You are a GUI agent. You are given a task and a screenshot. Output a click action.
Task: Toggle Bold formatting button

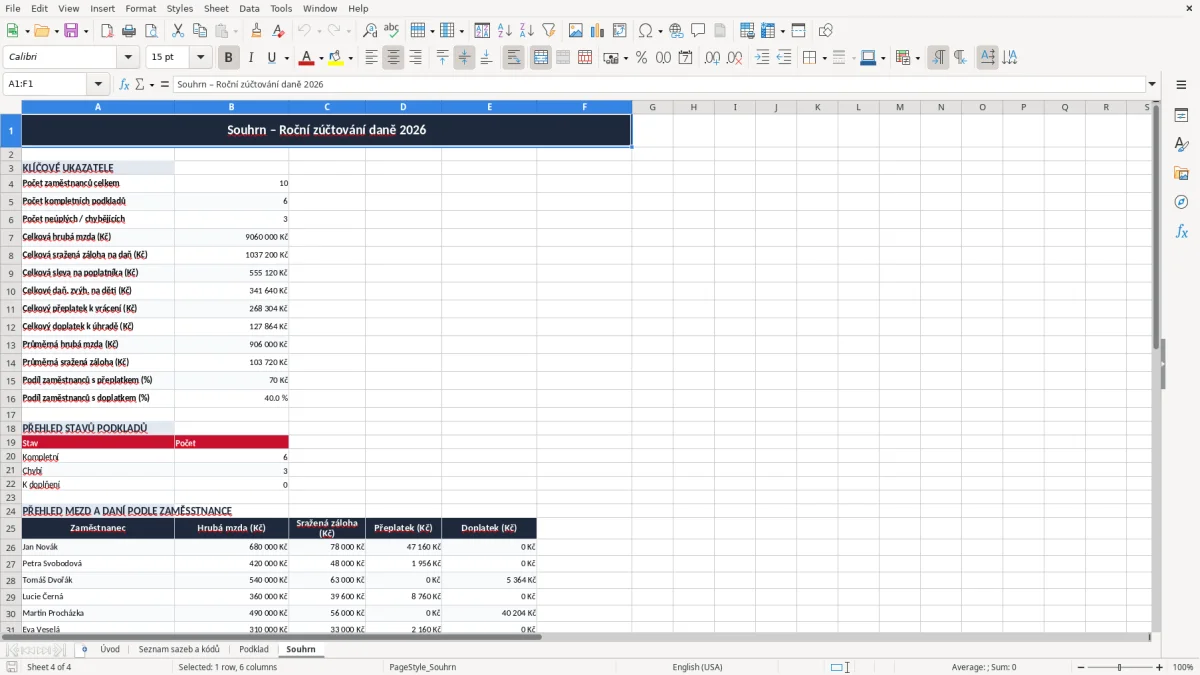tap(228, 58)
